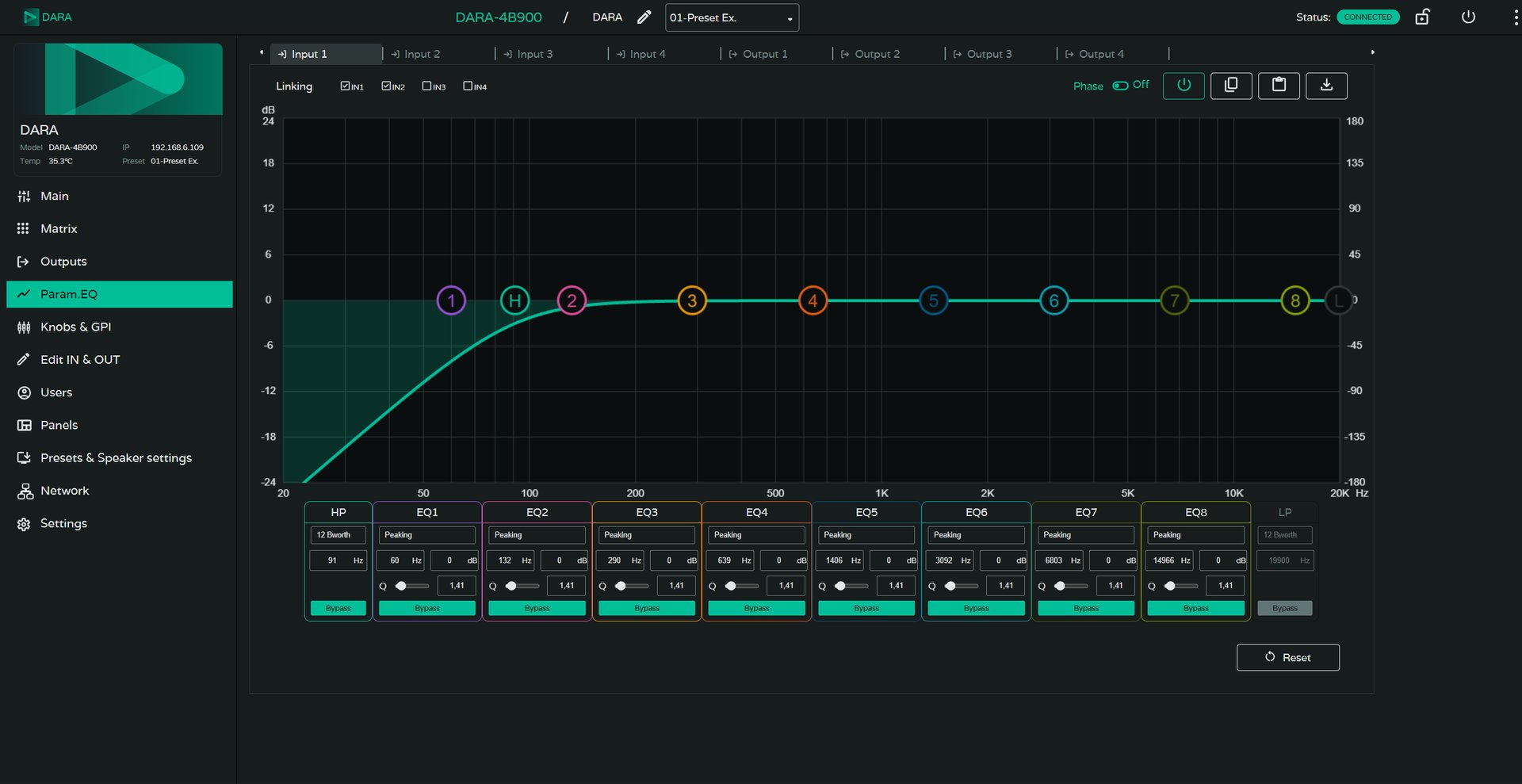The height and width of the screenshot is (784, 1522).
Task: Select the L low-pass node on the graph
Action: [x=1339, y=300]
